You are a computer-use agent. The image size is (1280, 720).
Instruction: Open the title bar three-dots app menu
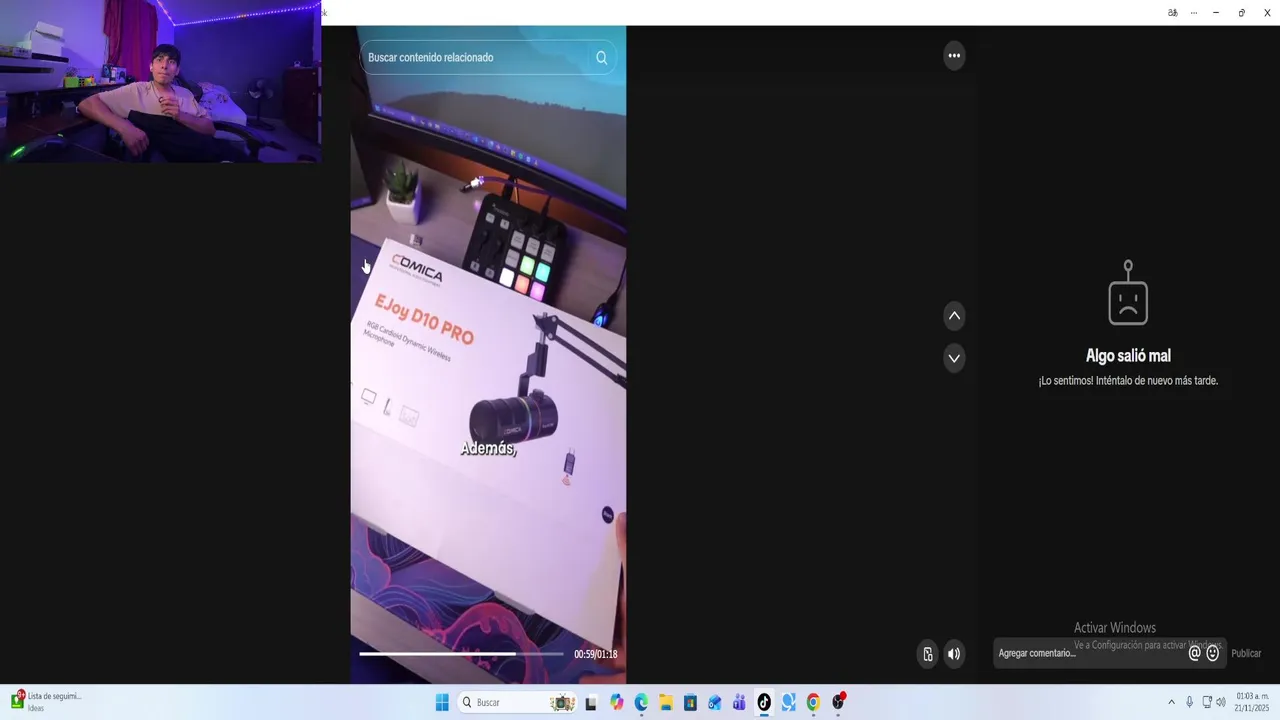[1193, 13]
